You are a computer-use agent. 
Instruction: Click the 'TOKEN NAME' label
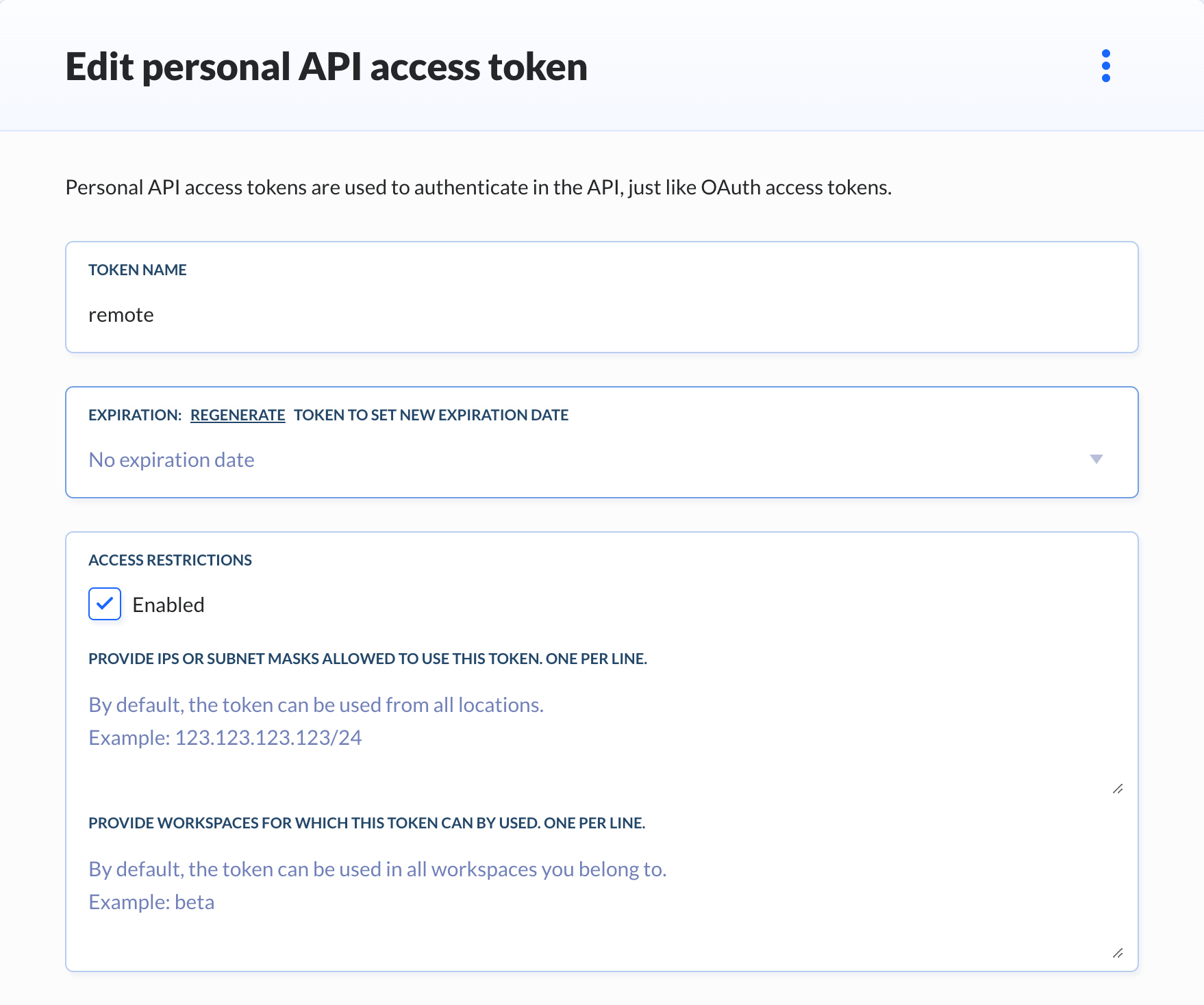coord(137,270)
